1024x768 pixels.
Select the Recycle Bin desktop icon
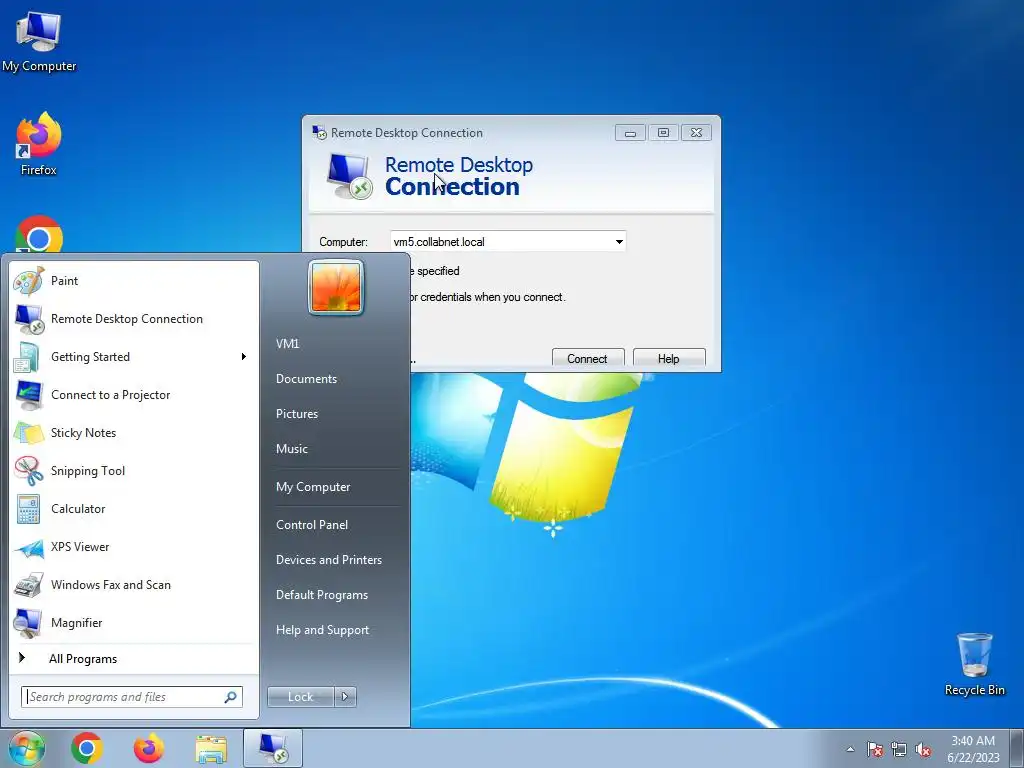(974, 664)
